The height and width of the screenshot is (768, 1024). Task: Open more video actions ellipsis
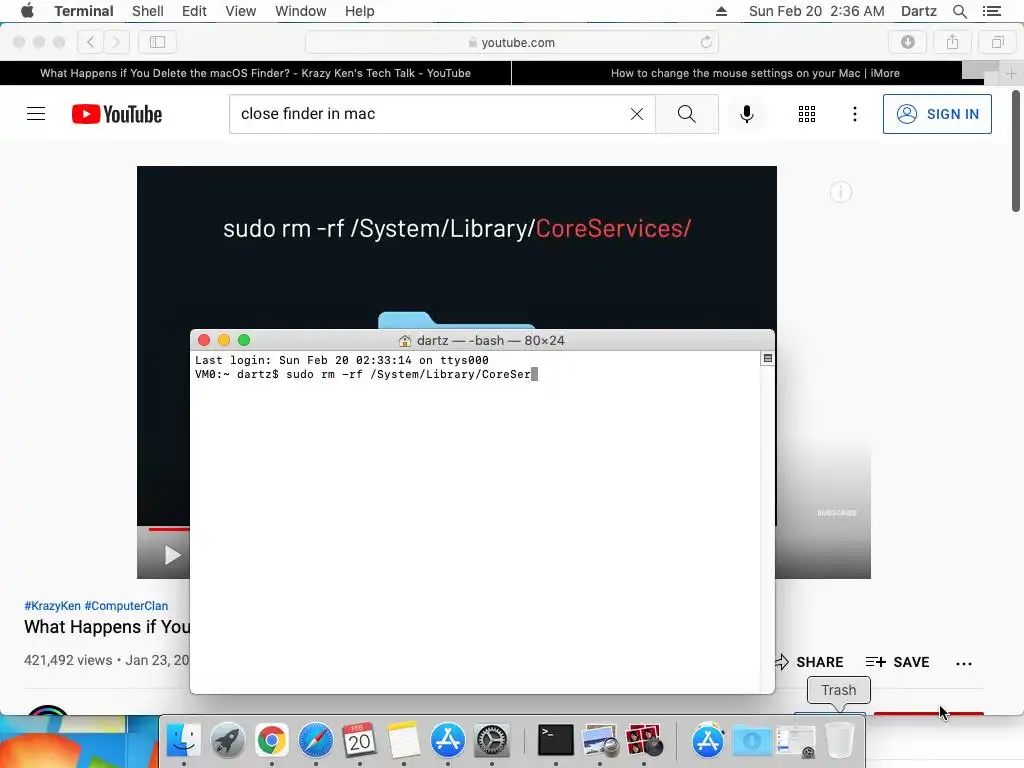[x=964, y=664]
